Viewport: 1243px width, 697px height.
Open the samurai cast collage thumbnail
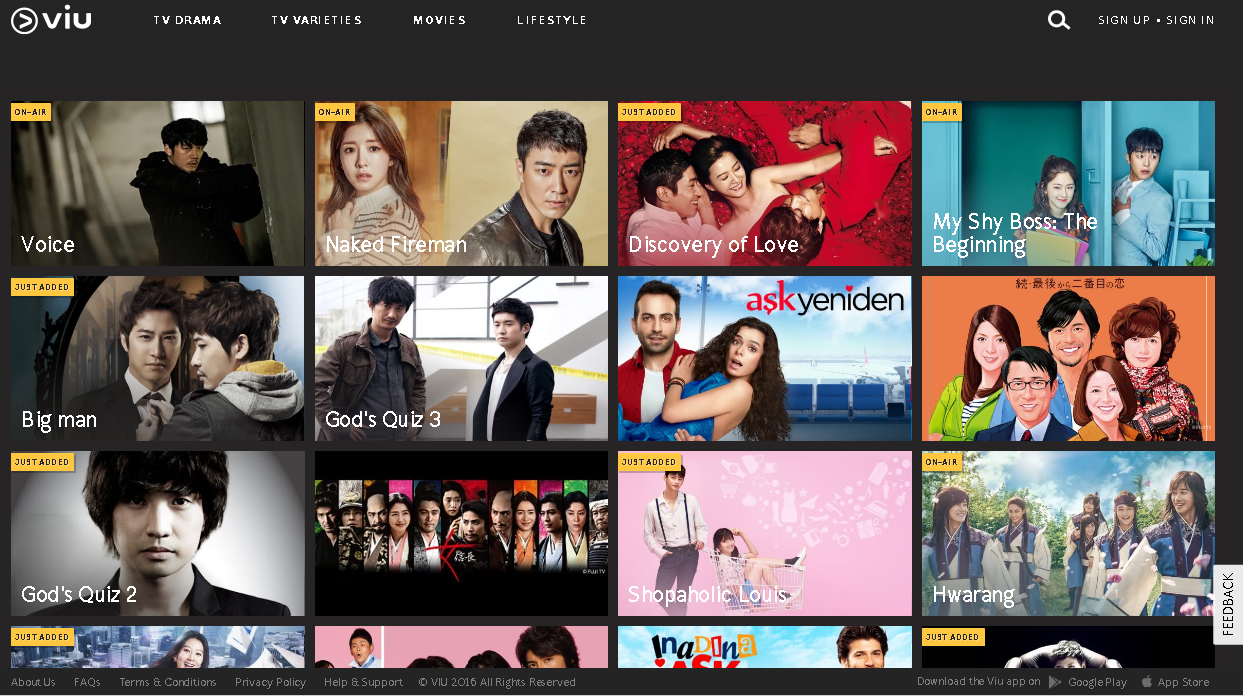(x=461, y=533)
